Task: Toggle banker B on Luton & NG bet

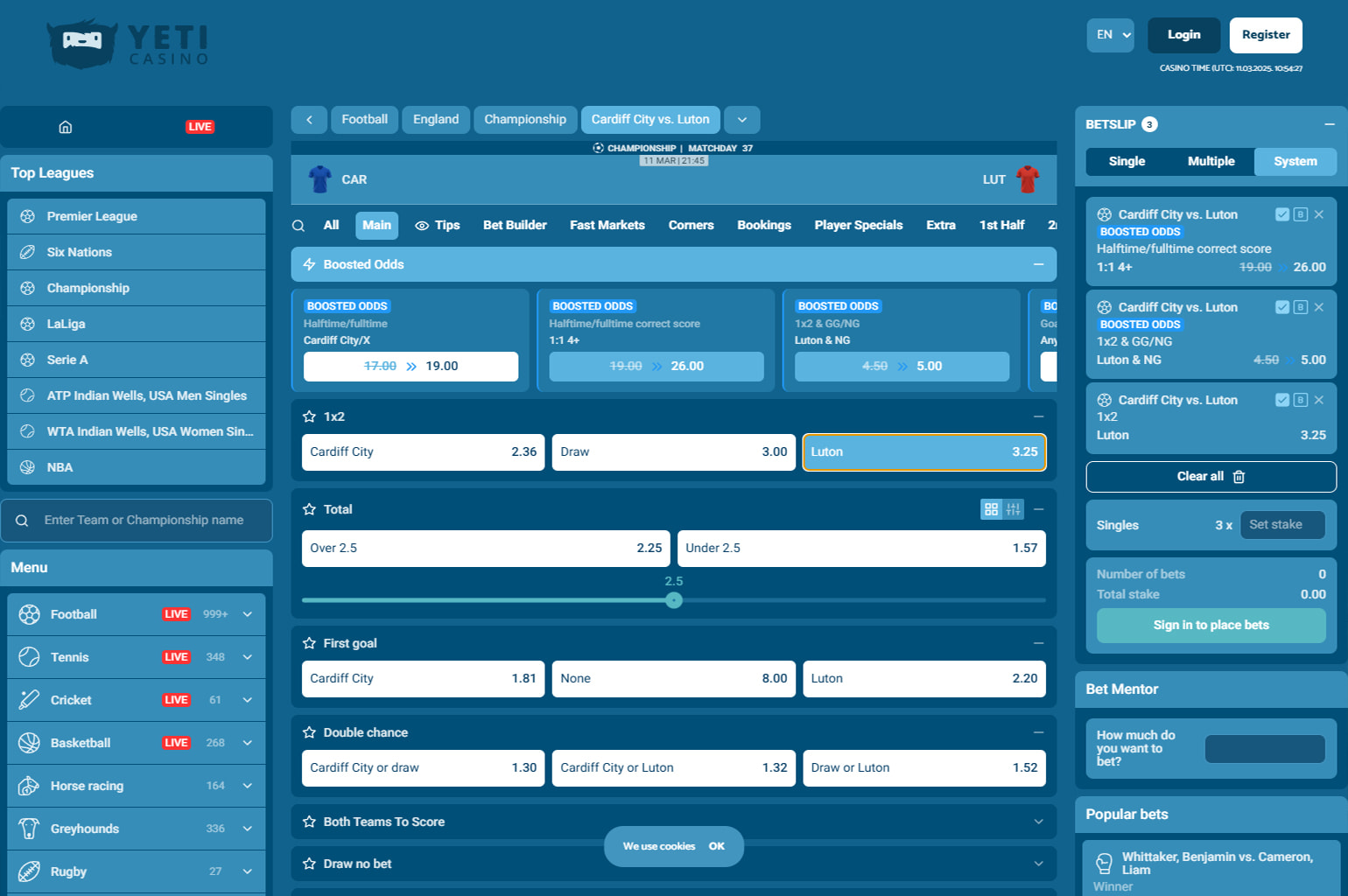Action: click(1301, 307)
